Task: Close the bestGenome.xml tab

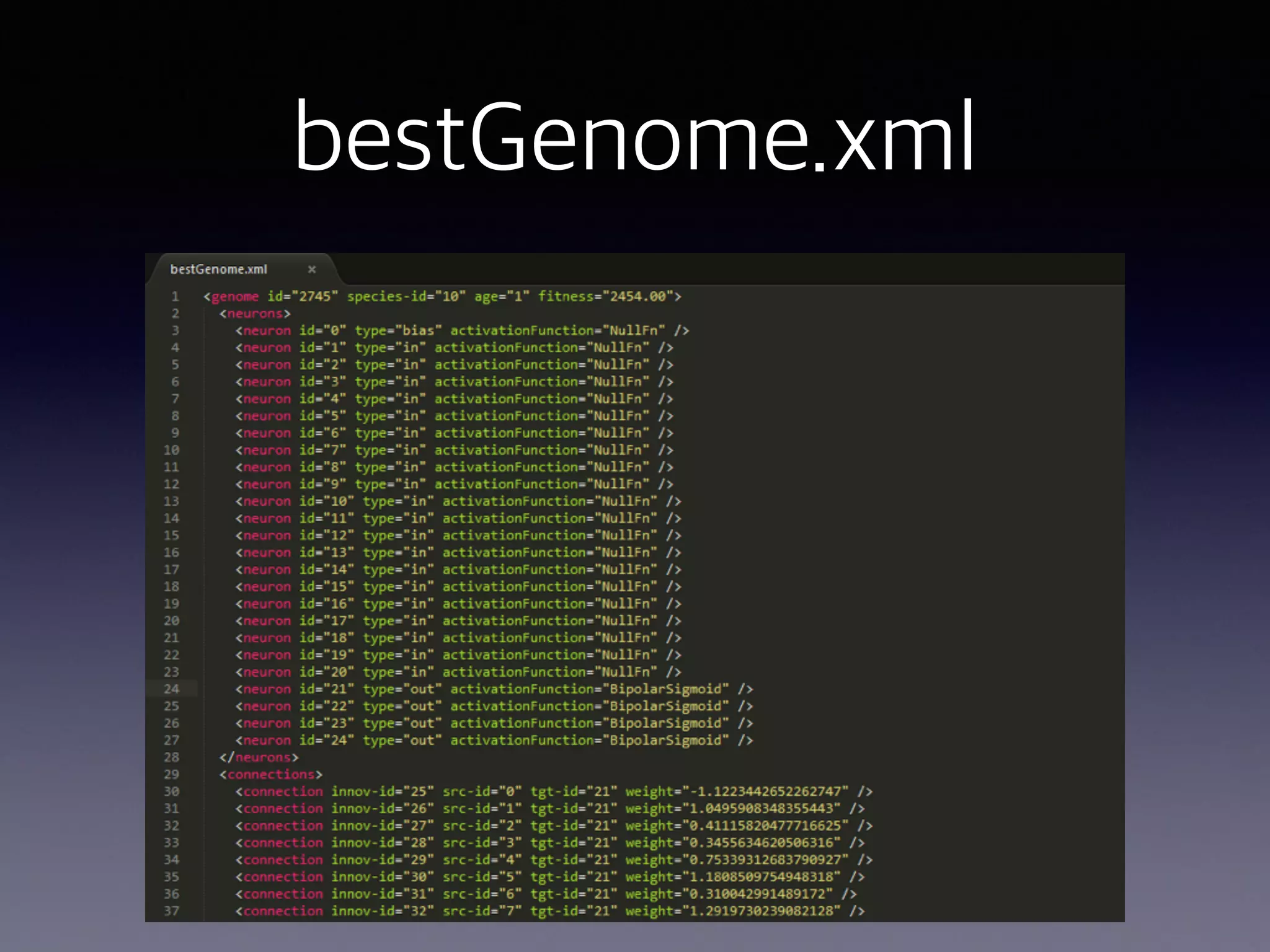Action: pyautogui.click(x=312, y=270)
